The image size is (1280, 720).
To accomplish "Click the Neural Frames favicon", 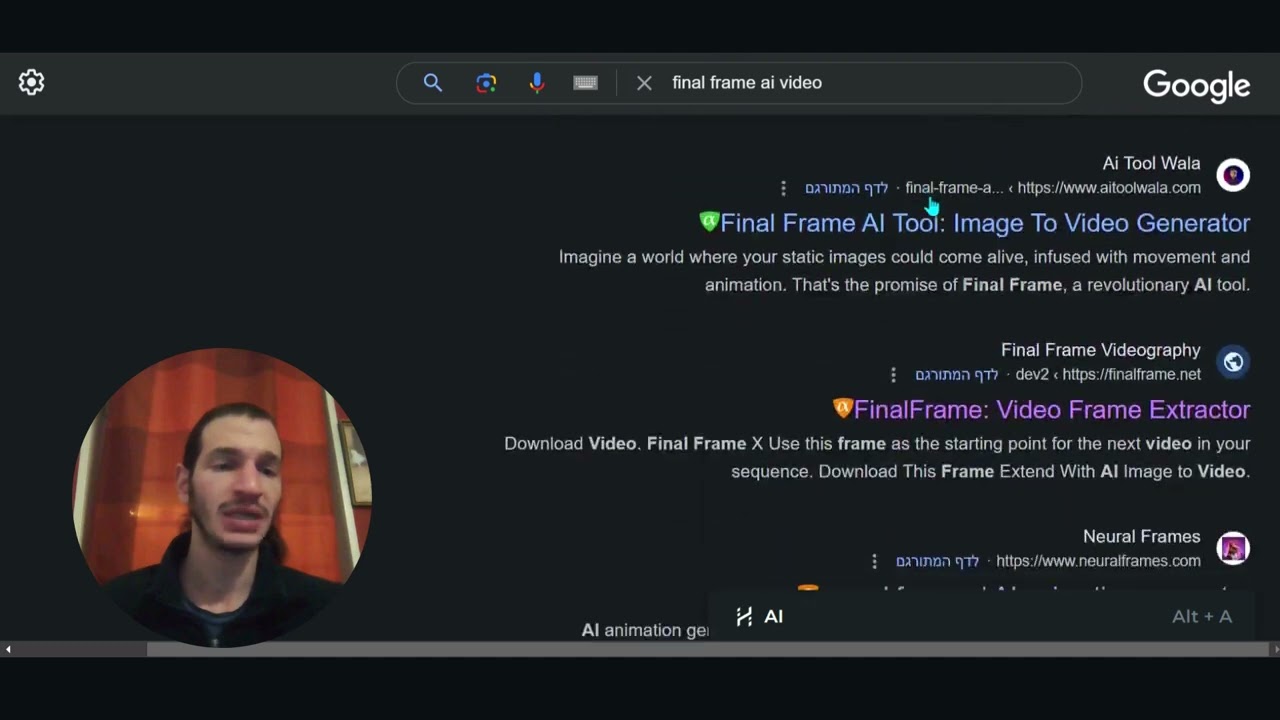I will [1233, 548].
